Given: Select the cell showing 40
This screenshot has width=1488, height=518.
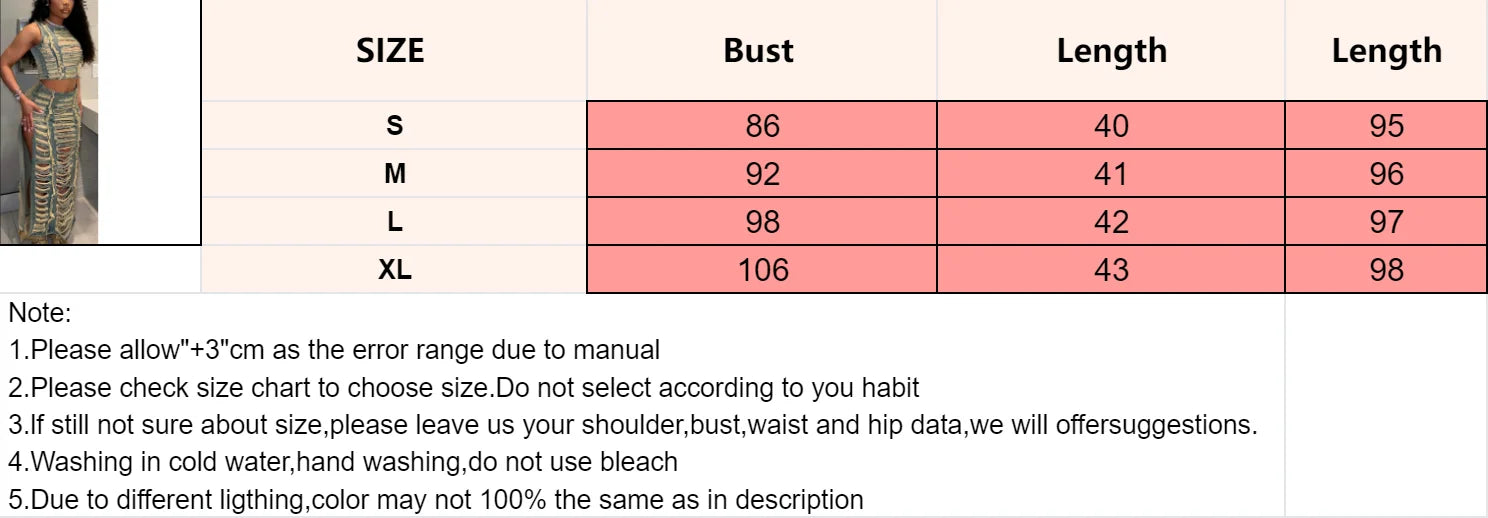Looking at the screenshot, I should click(1111, 126).
